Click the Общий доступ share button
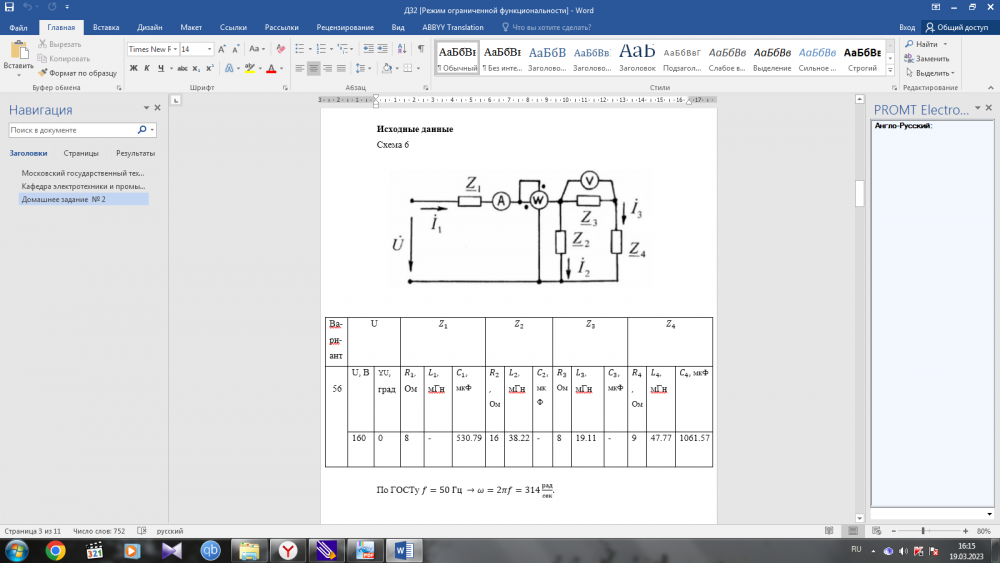Screen dimensions: 1000x563 pyautogui.click(x=957, y=28)
